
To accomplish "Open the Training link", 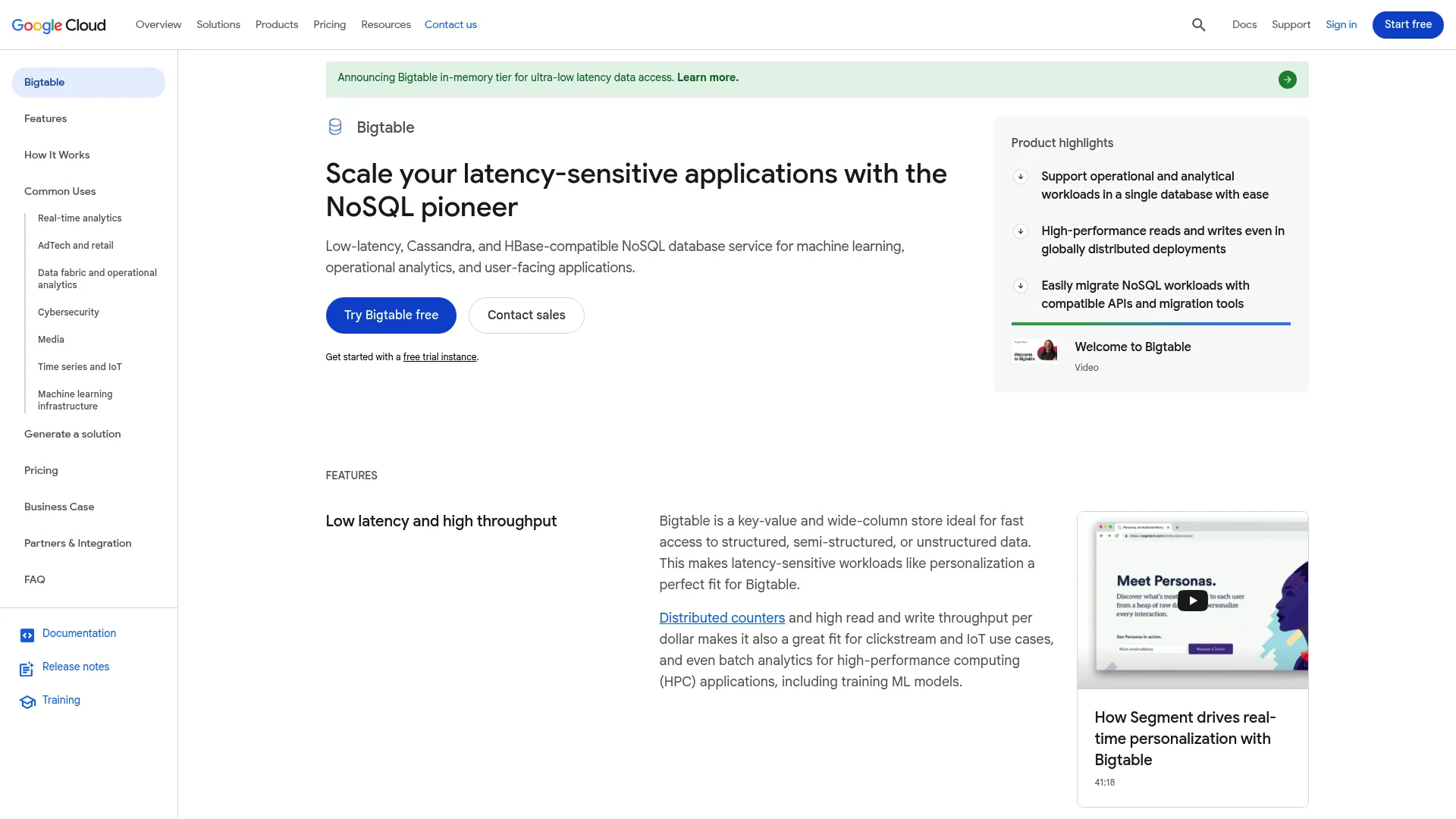I will (61, 701).
